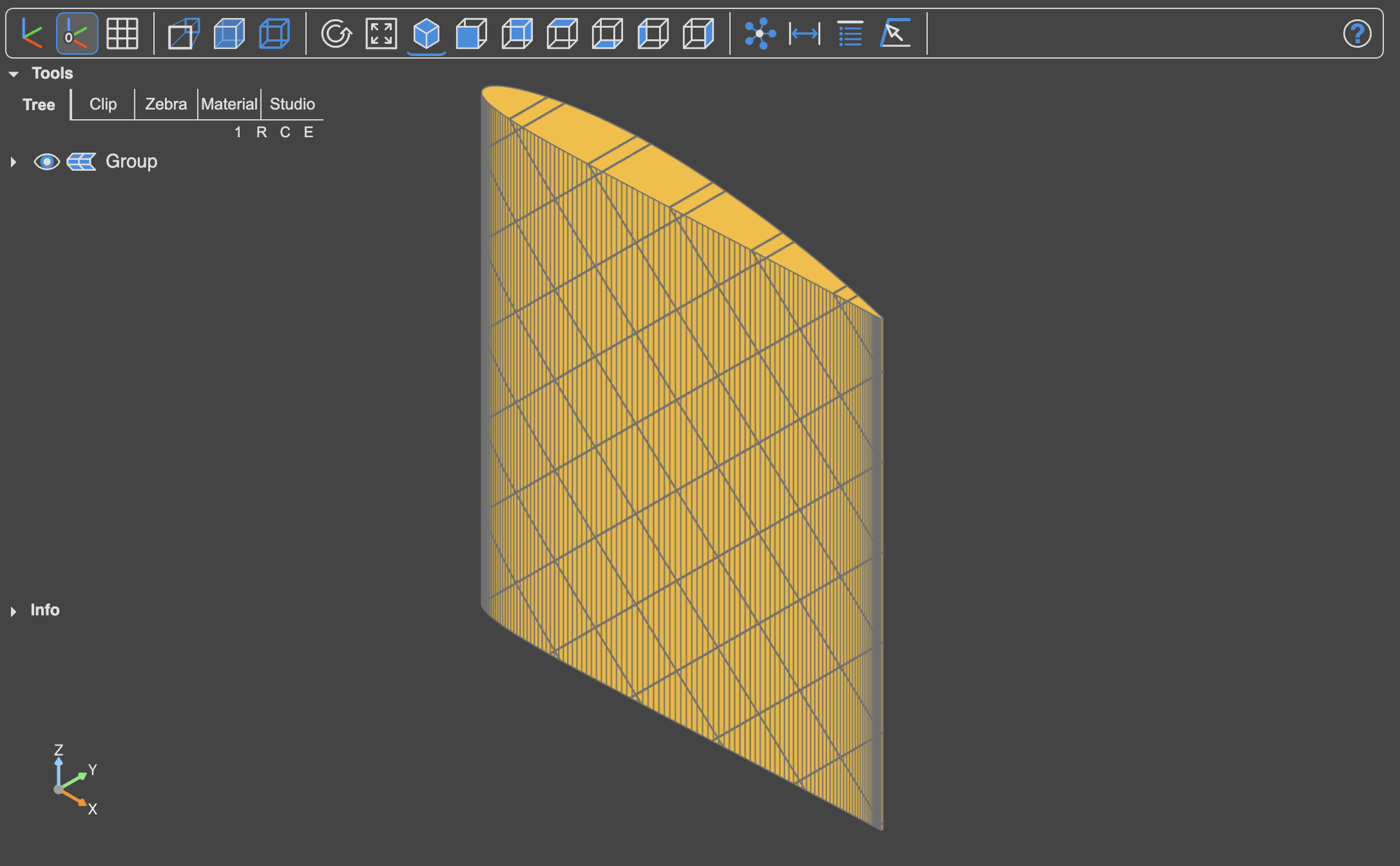
Task: Click the 'R' tree root button
Action: coord(262,132)
